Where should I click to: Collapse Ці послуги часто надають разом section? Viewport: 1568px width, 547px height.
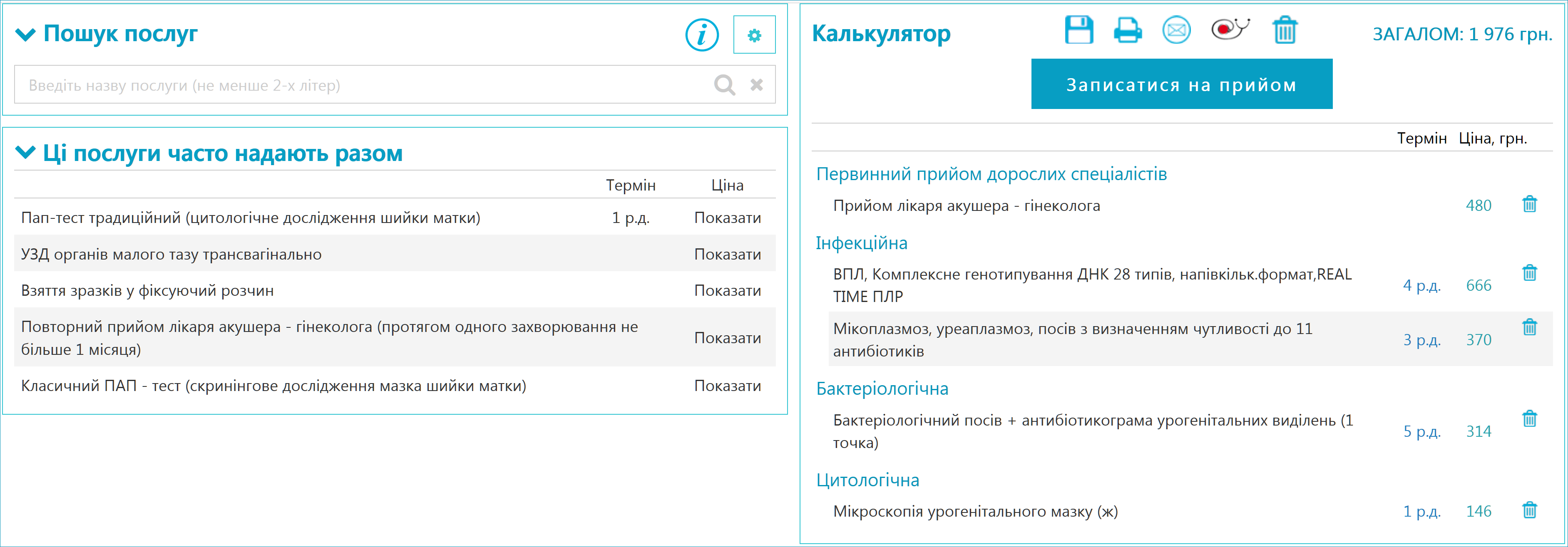click(25, 152)
